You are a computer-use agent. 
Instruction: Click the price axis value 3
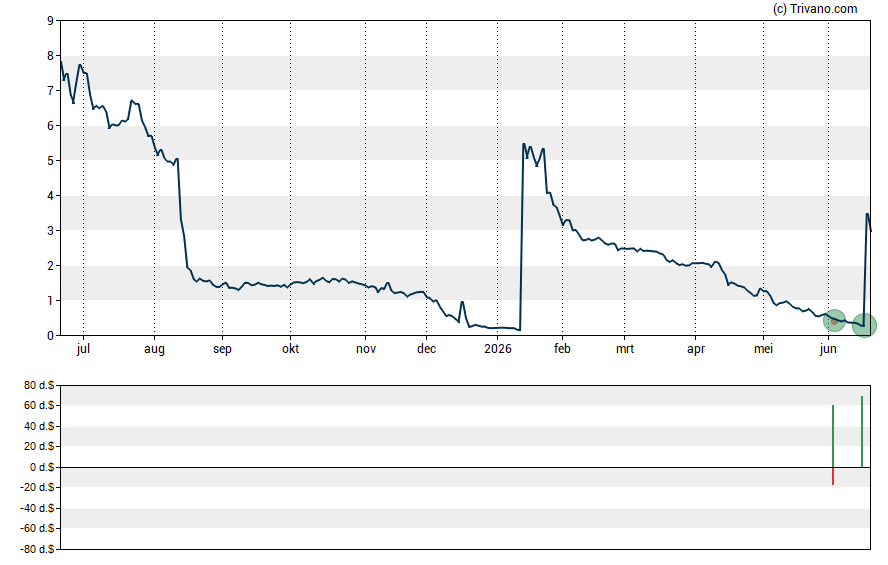[51, 230]
